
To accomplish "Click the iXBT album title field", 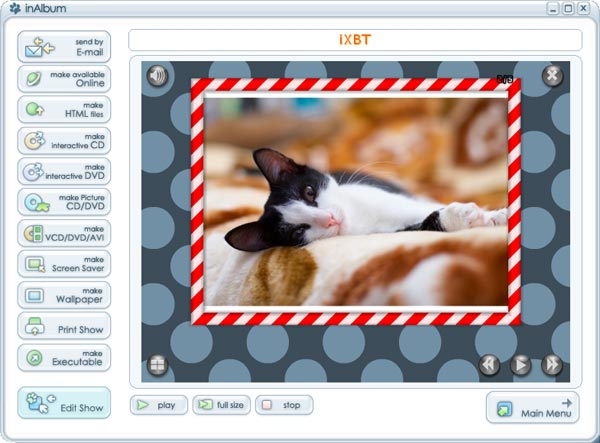I will [355, 40].
